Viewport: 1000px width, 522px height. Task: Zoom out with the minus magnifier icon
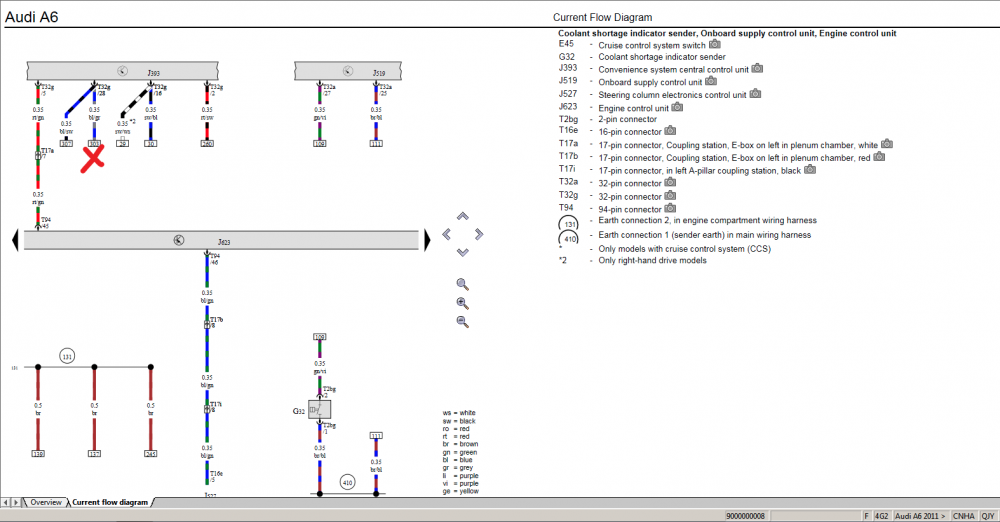point(462,322)
